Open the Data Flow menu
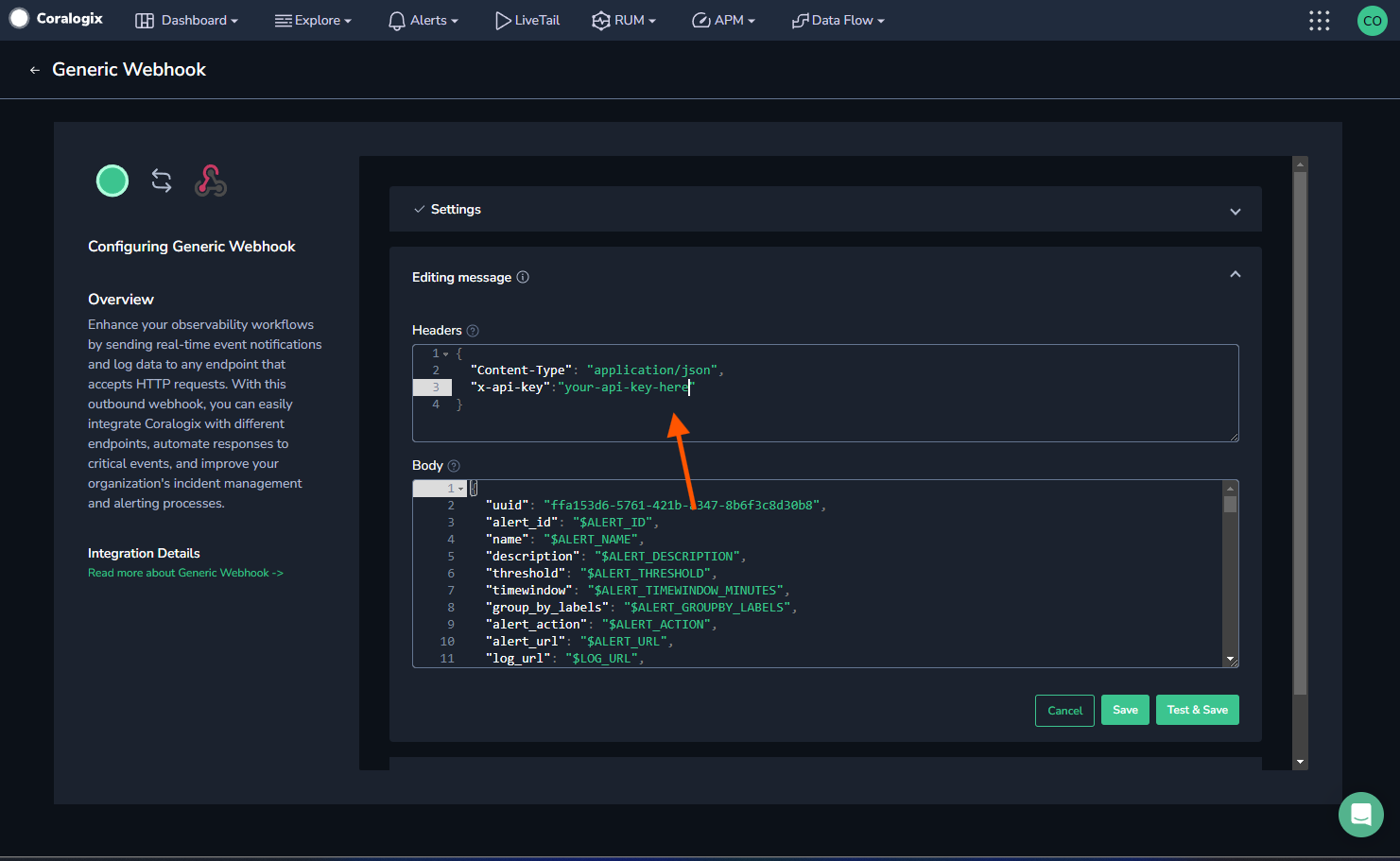 (838, 20)
